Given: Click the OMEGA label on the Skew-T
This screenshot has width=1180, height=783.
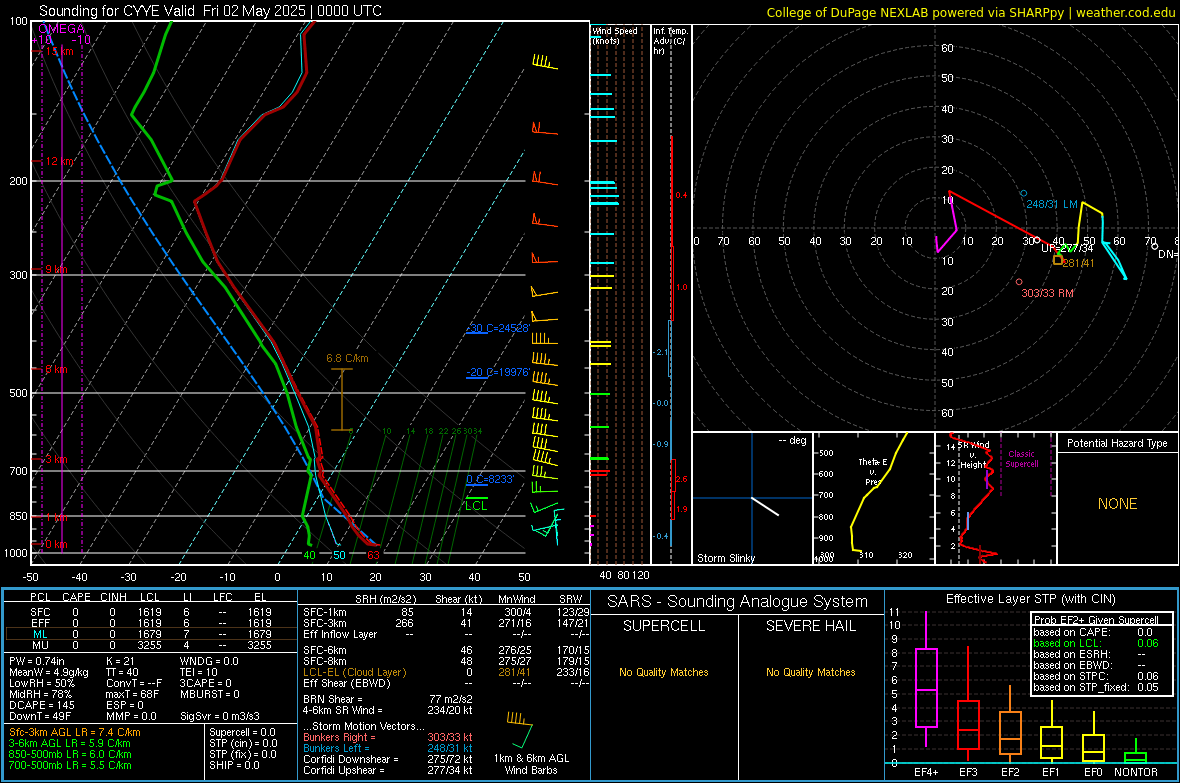Looking at the screenshot, I should (62, 29).
